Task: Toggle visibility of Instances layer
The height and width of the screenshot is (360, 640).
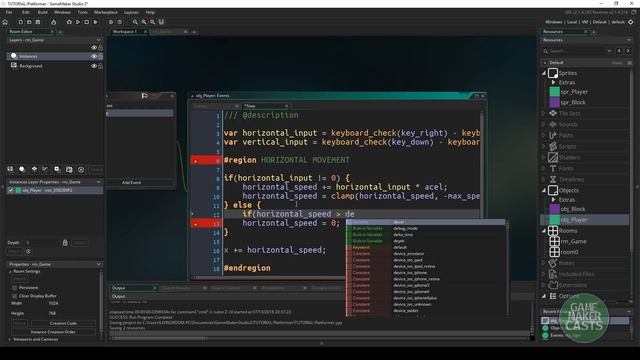Action: click(x=94, y=56)
